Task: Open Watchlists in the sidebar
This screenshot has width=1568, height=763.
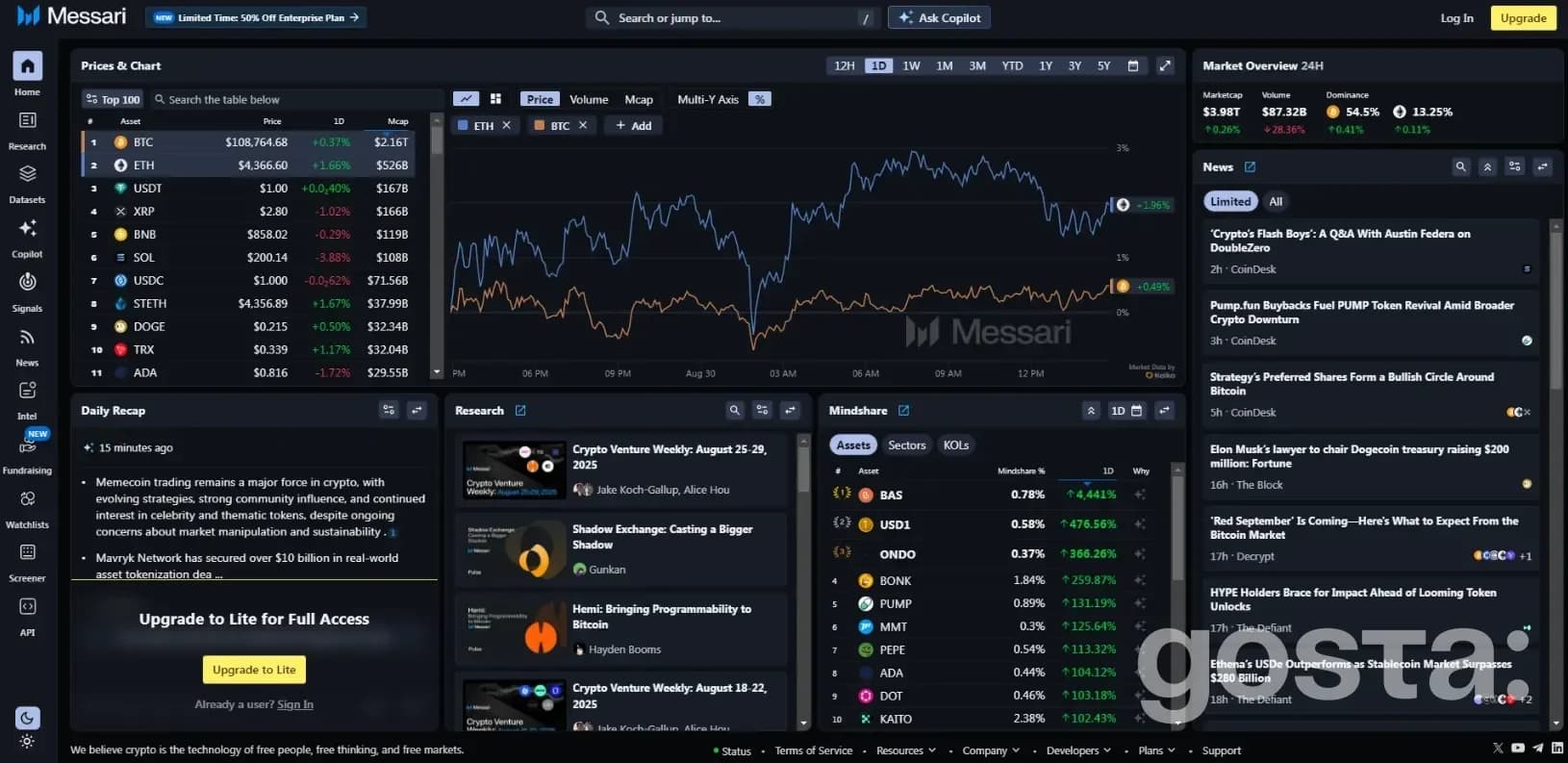Action: (x=27, y=509)
